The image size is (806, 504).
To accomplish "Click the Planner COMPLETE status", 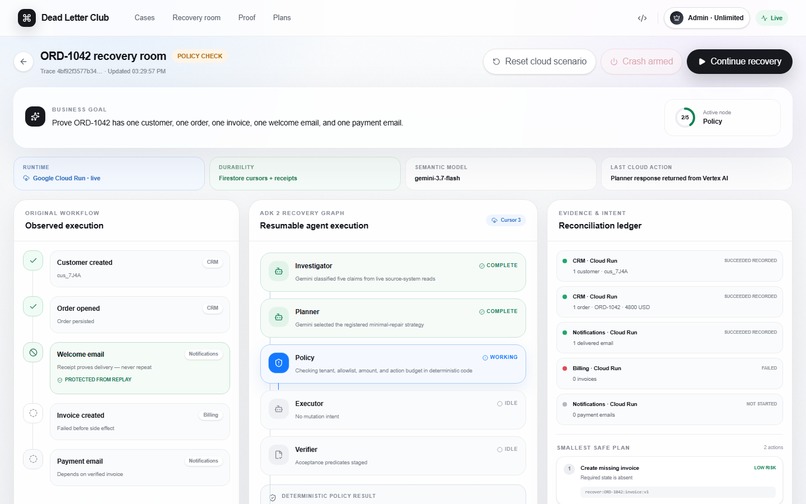I will [x=498, y=311].
